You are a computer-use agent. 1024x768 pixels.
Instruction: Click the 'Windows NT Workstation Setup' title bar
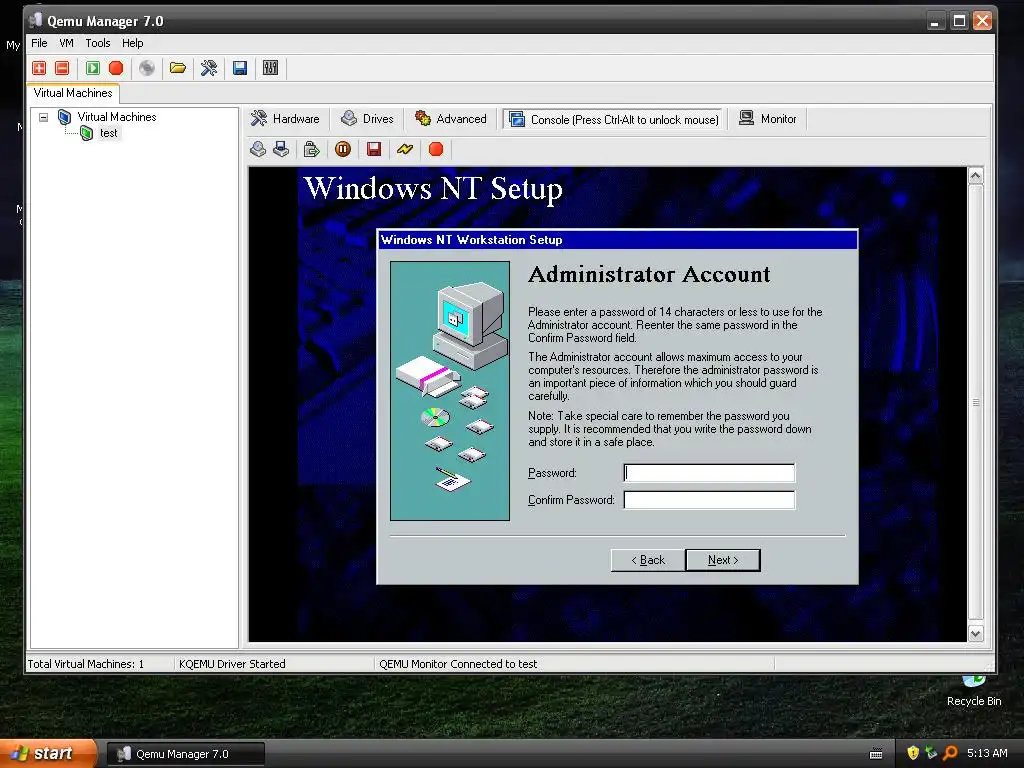coord(617,240)
